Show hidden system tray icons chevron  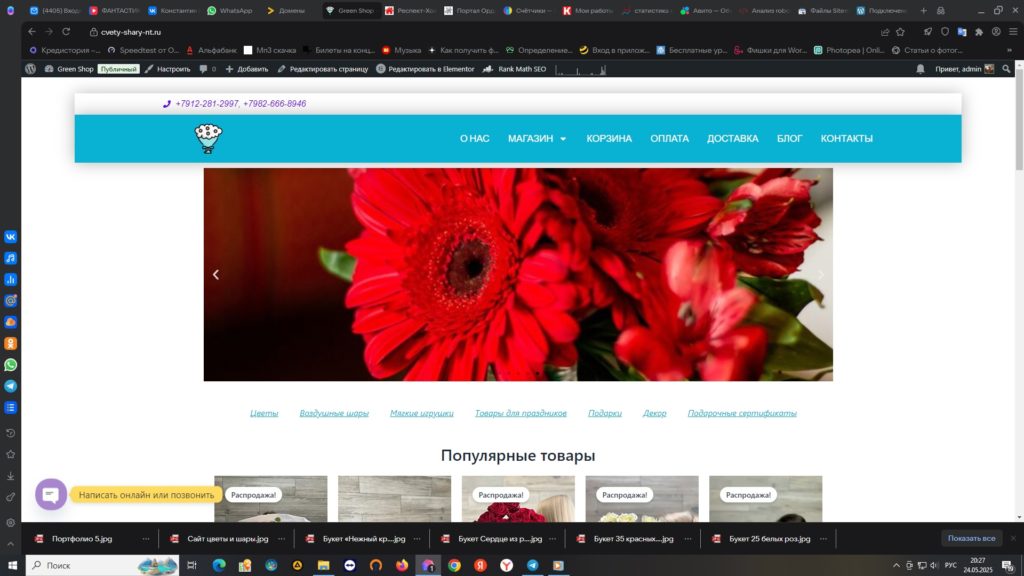896,565
